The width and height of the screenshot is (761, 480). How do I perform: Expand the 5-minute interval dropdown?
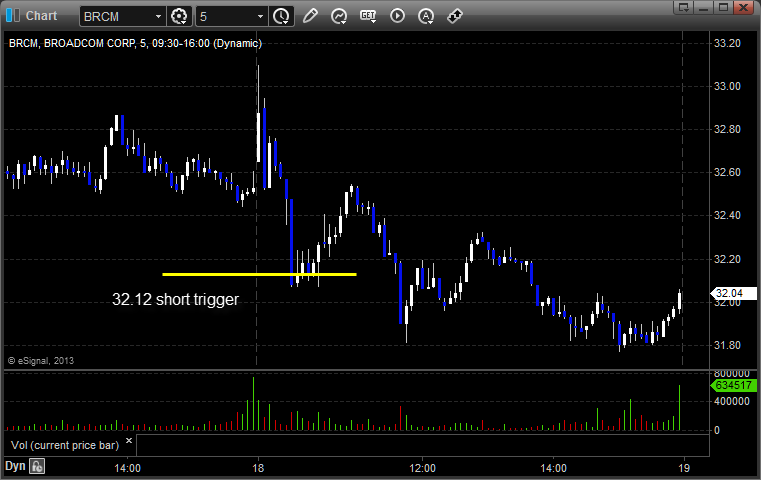point(260,17)
